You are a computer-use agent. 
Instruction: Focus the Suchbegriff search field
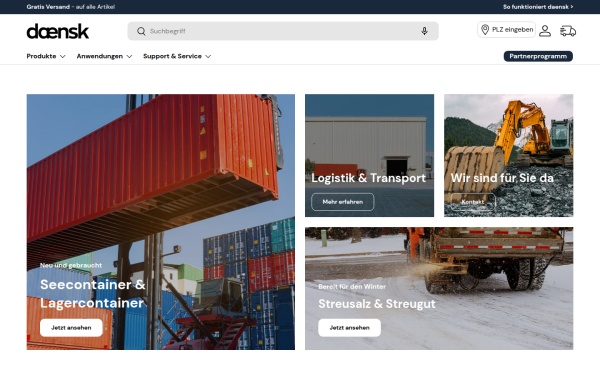[283, 31]
